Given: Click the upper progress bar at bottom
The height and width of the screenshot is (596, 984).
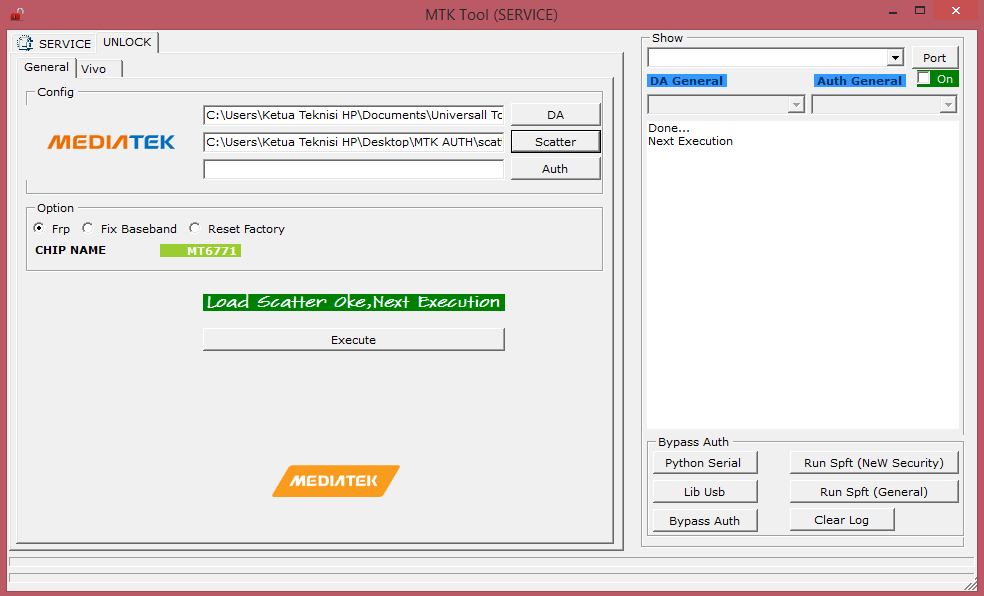Looking at the screenshot, I should 491,561.
